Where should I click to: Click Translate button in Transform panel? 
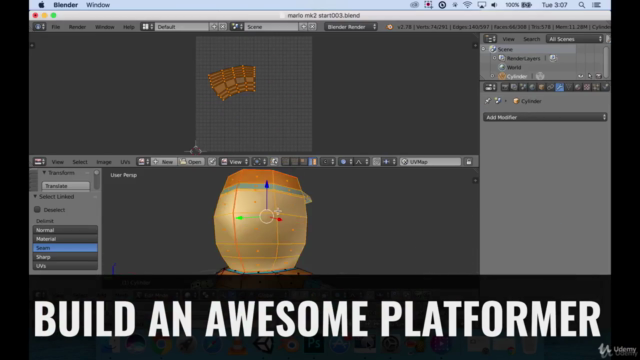65,186
